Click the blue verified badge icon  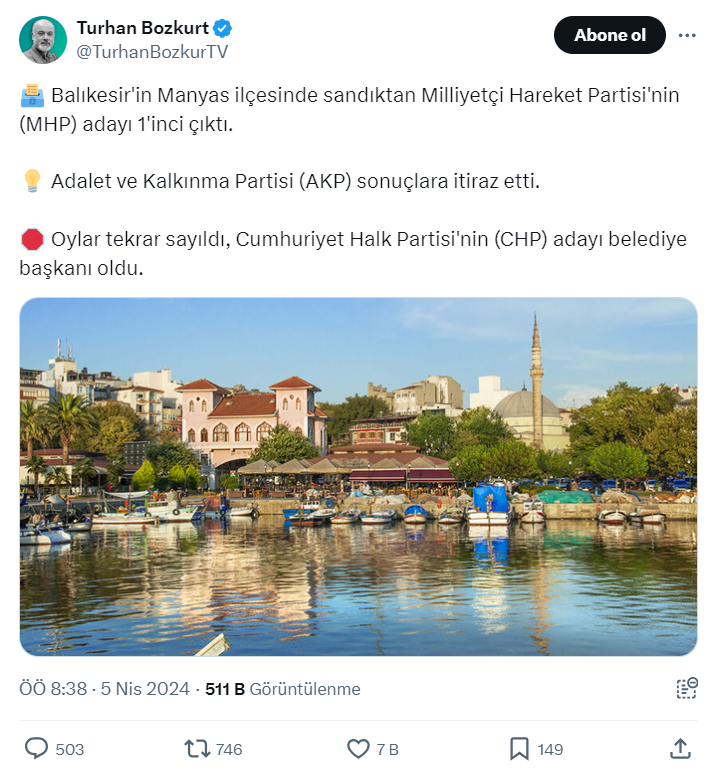point(218,28)
